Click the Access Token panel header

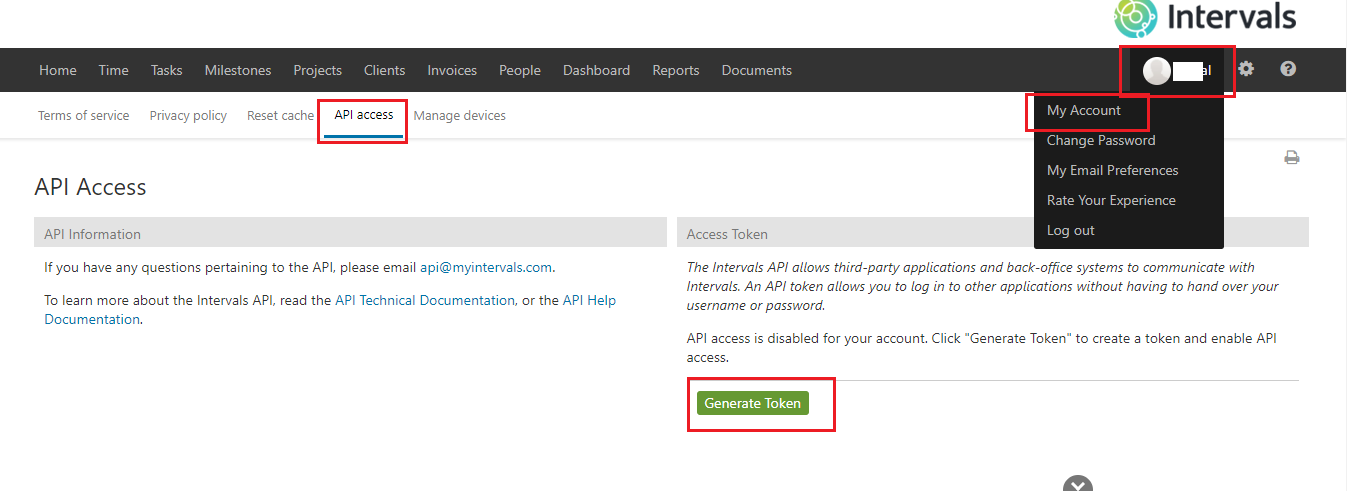tap(993, 233)
